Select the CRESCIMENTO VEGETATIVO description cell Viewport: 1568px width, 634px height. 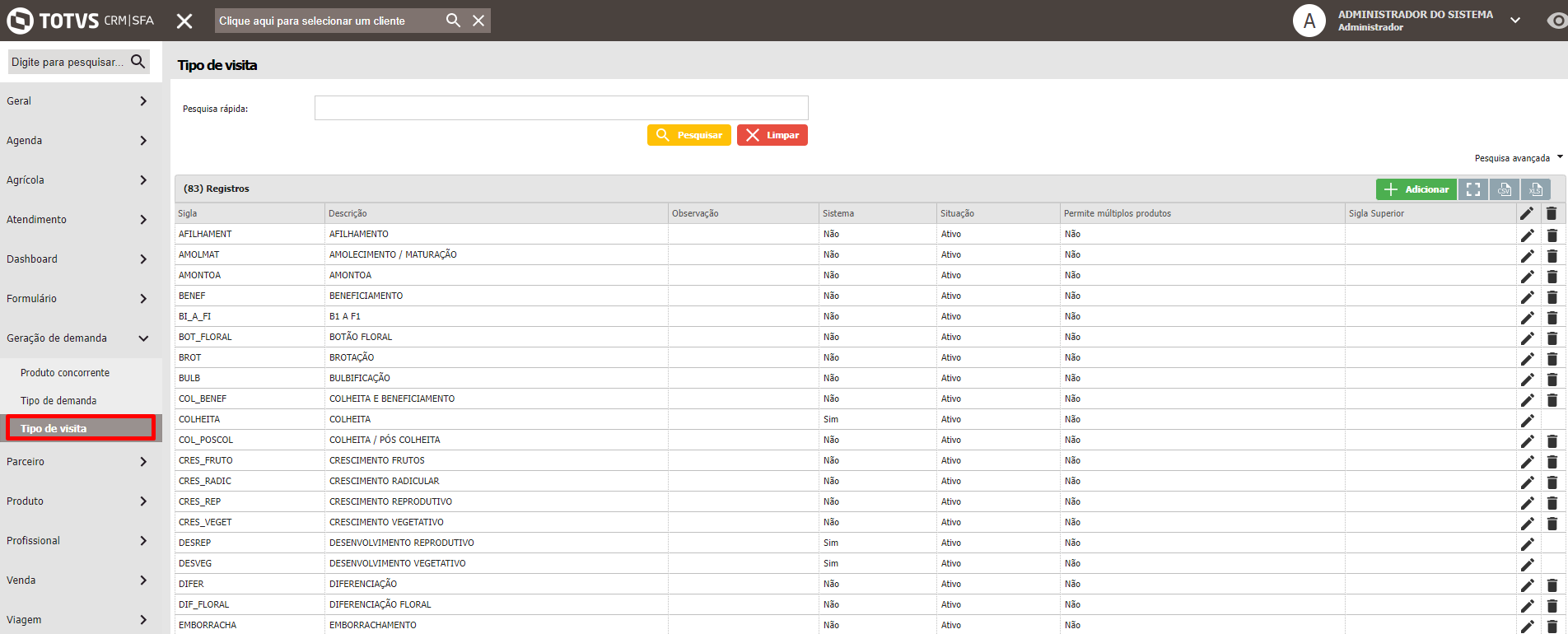pos(497,522)
